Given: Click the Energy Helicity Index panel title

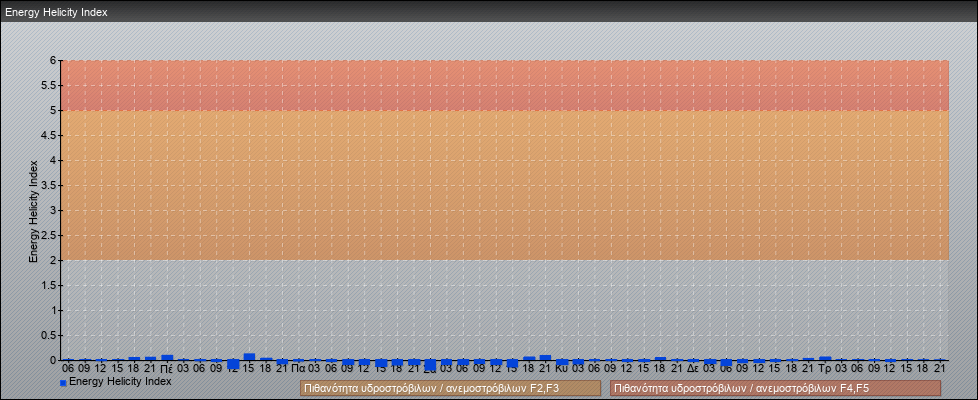Looking at the screenshot, I should tap(57, 12).
